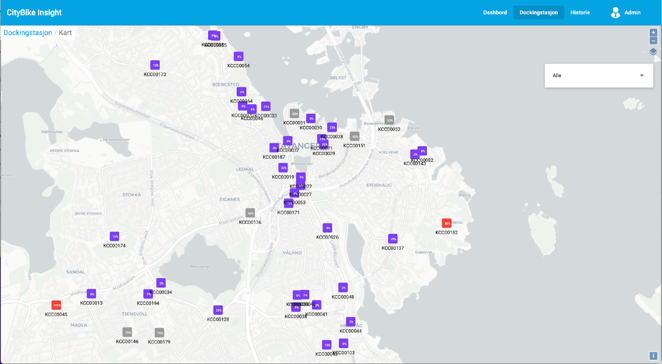Click purple station marker KCC00174
The width and height of the screenshot is (662, 364).
click(x=114, y=236)
